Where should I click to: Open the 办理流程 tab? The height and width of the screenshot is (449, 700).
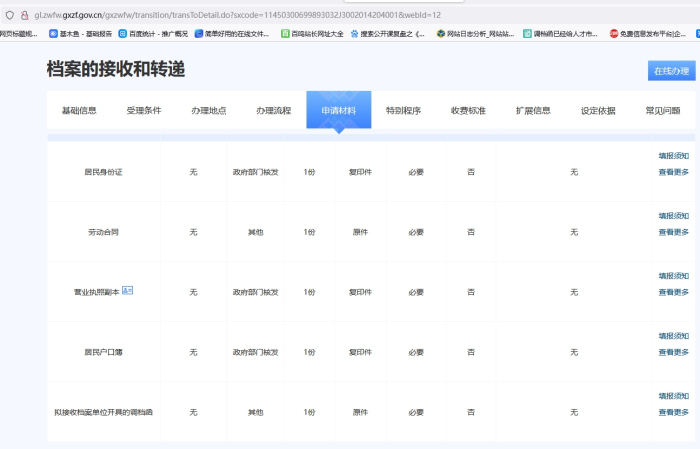tap(273, 110)
